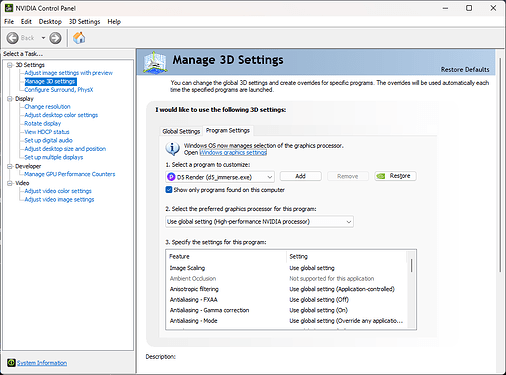This screenshot has height=375, width=506.
Task: Open Manage GPU Performance Counters
Action: (x=69, y=174)
